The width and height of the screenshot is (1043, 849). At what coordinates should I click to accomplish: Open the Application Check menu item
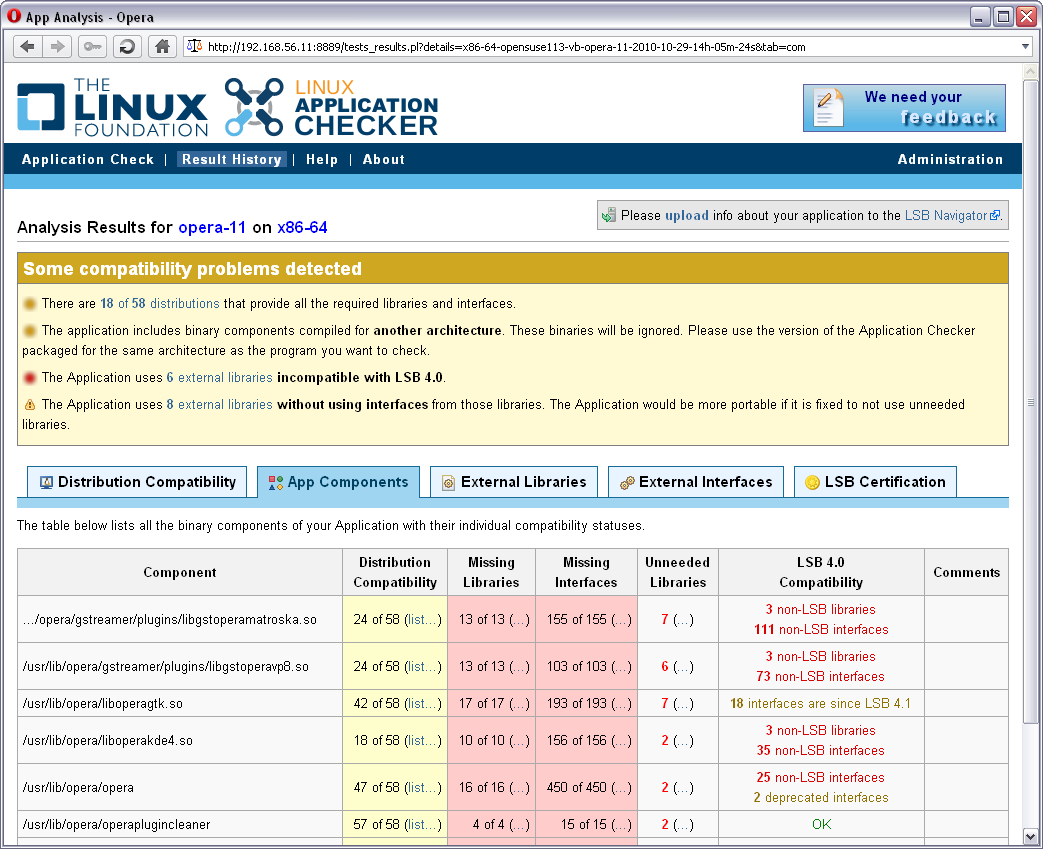point(88,160)
